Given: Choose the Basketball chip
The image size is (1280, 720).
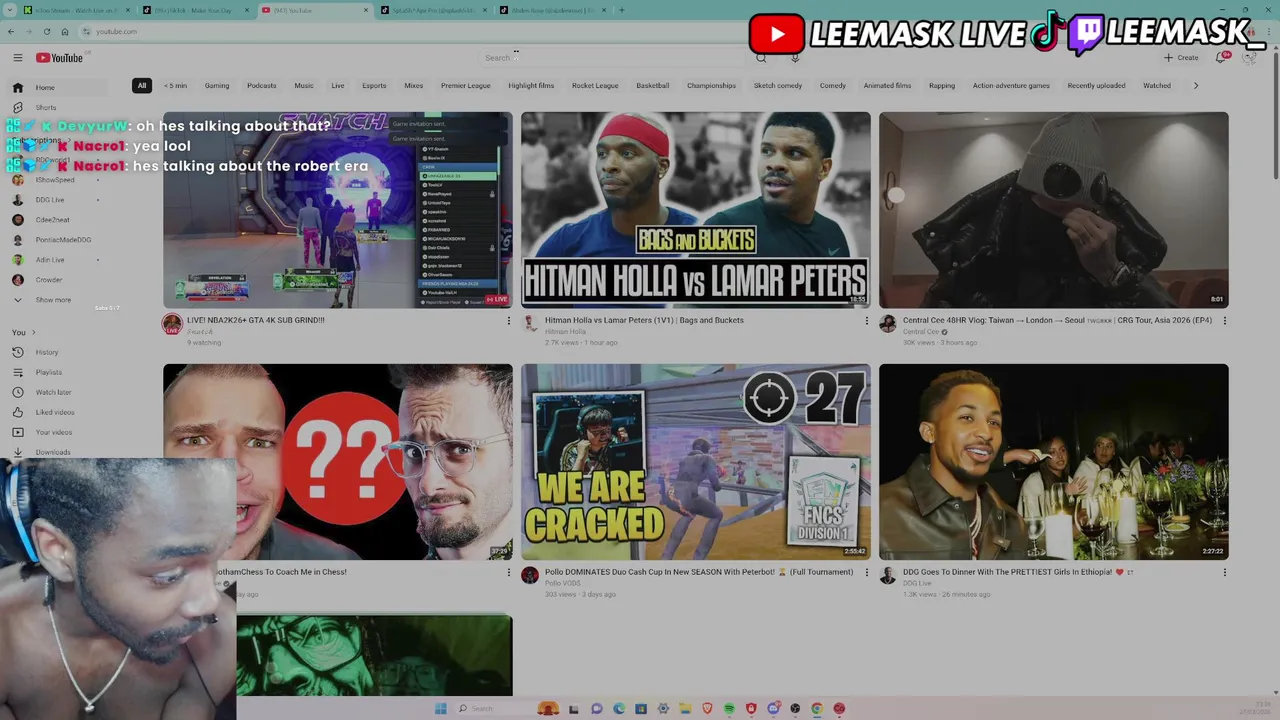Looking at the screenshot, I should (x=653, y=86).
